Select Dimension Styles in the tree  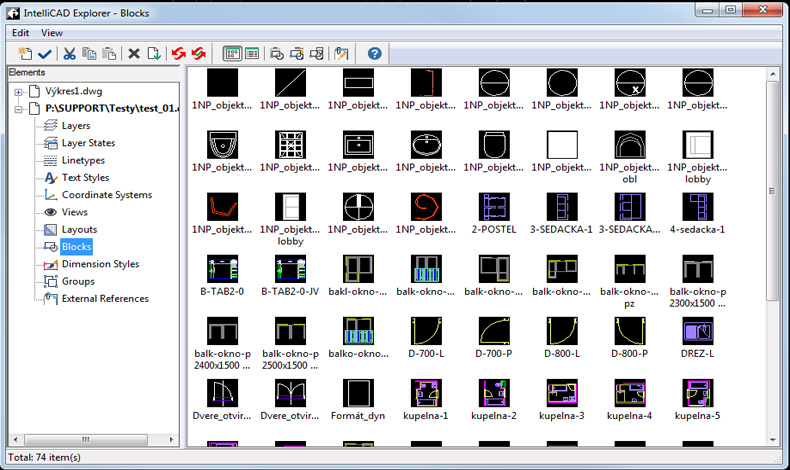pyautogui.click(x=100, y=264)
